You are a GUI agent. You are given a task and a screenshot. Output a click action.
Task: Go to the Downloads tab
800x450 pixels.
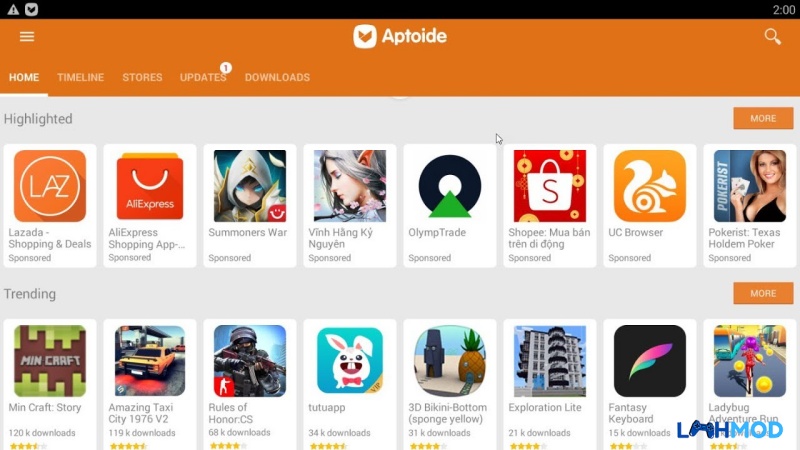[x=277, y=78]
